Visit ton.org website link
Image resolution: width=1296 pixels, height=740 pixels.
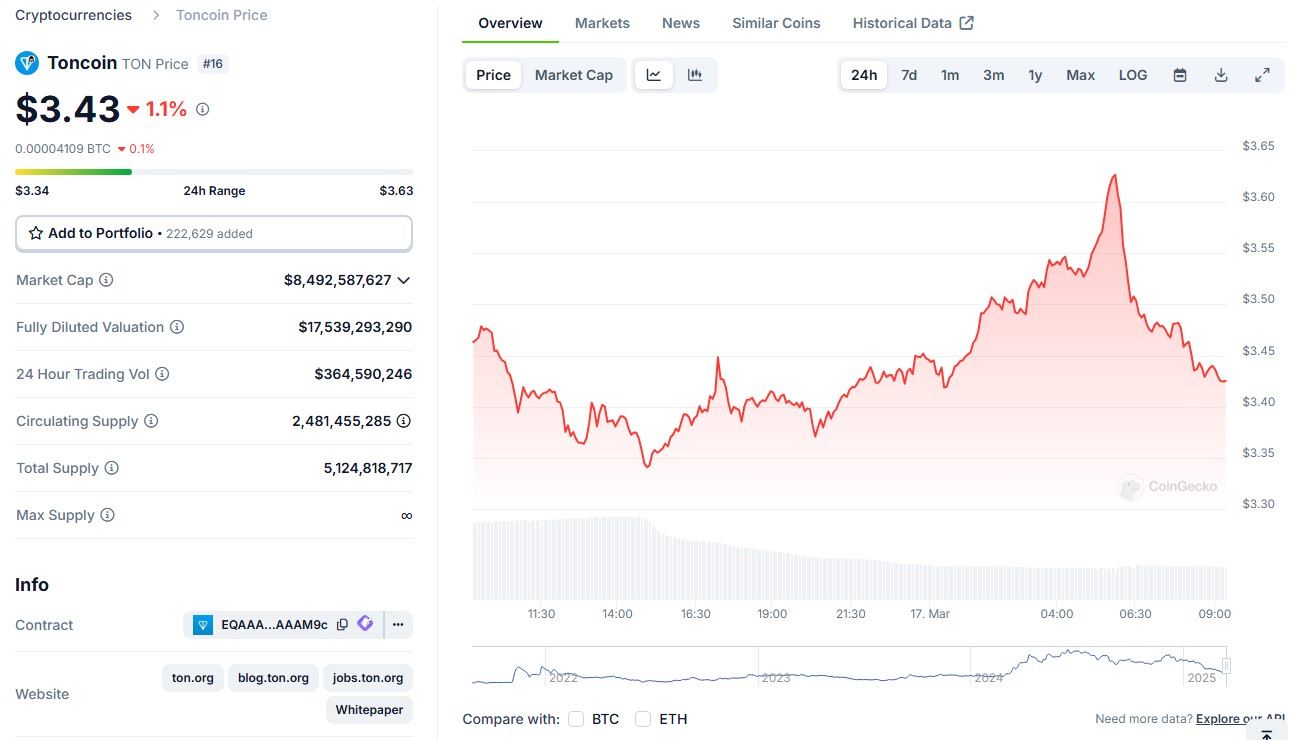[x=193, y=678]
